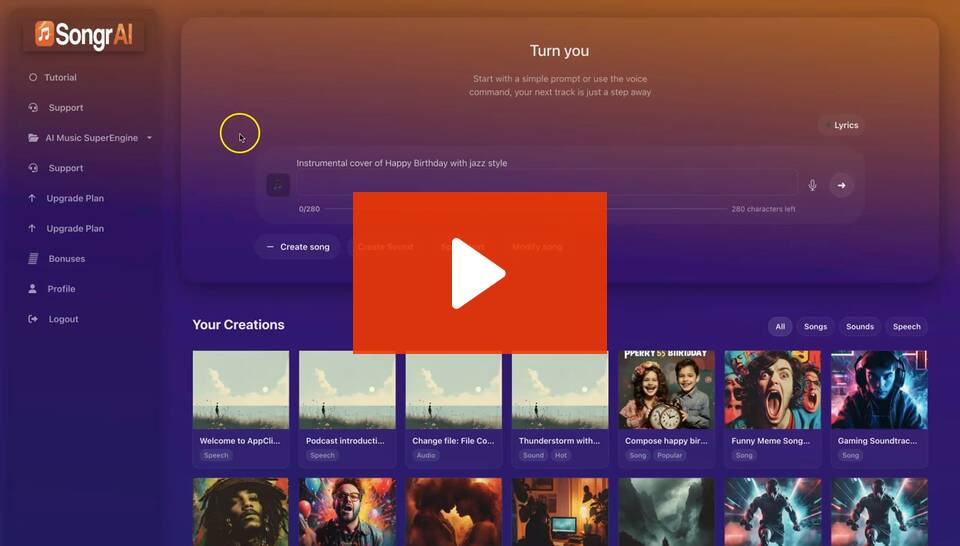Click the Tutorial circle icon

pyautogui.click(x=33, y=78)
